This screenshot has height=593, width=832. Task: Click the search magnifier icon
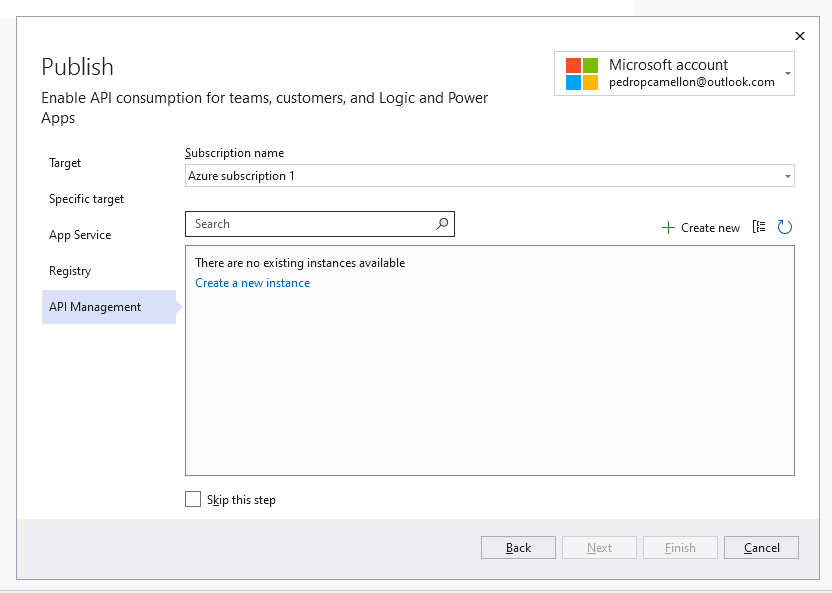[442, 224]
